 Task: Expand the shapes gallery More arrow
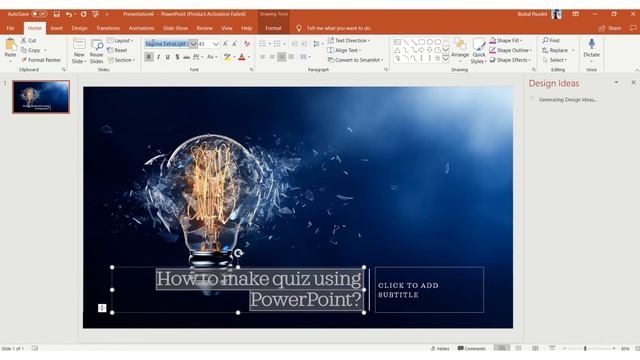[446, 59]
